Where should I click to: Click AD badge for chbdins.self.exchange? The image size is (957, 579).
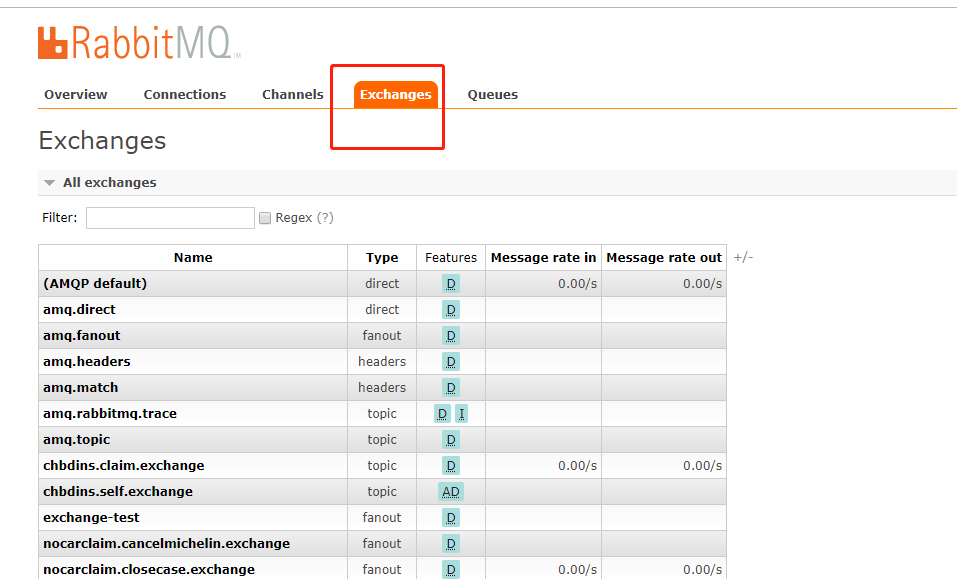click(451, 492)
